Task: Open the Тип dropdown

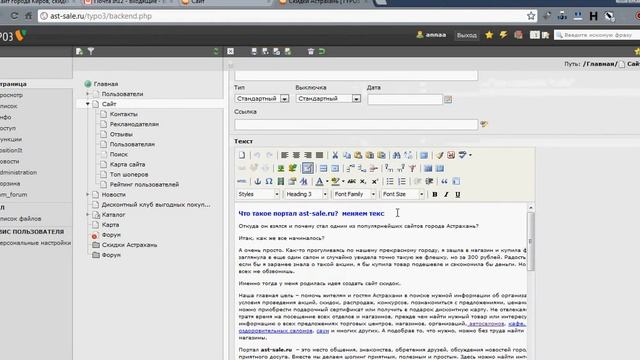Action: tap(262, 99)
